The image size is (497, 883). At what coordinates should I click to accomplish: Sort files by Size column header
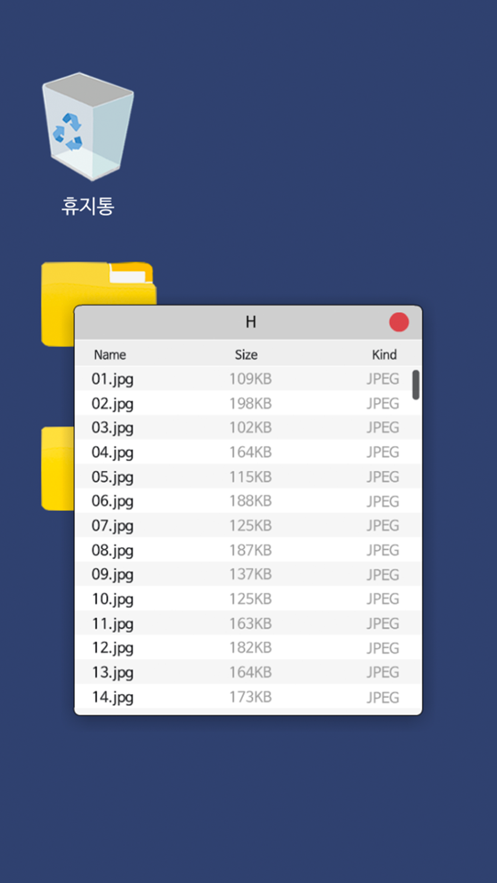click(246, 355)
